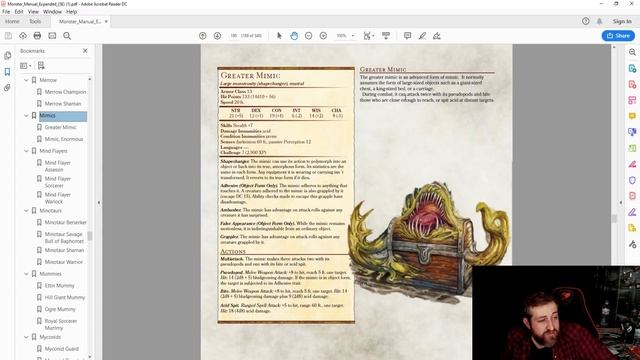Image resolution: width=640 pixels, height=360 pixels.
Task: Open the Edit menu
Action: 19,12
